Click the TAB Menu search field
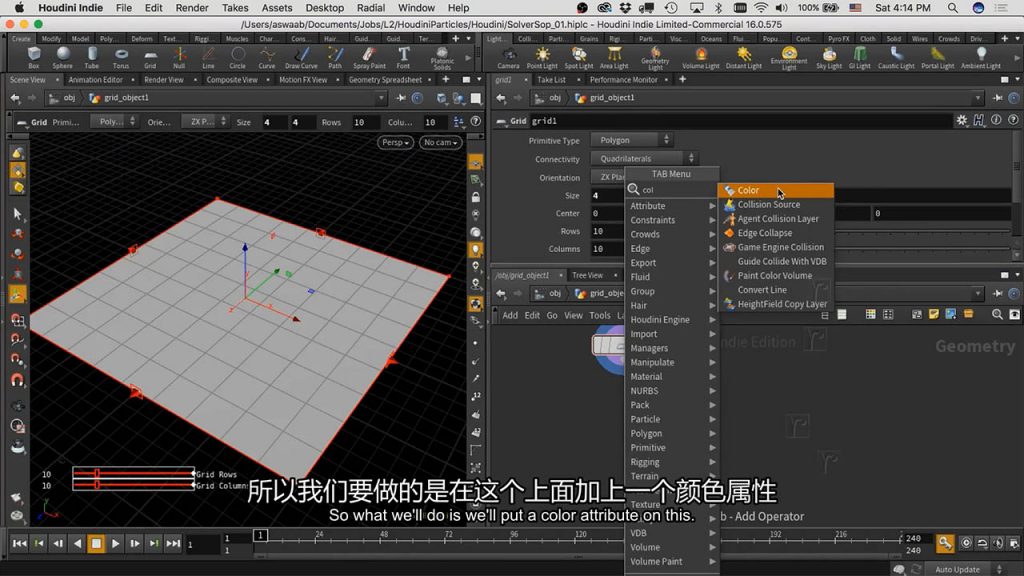 [x=671, y=189]
